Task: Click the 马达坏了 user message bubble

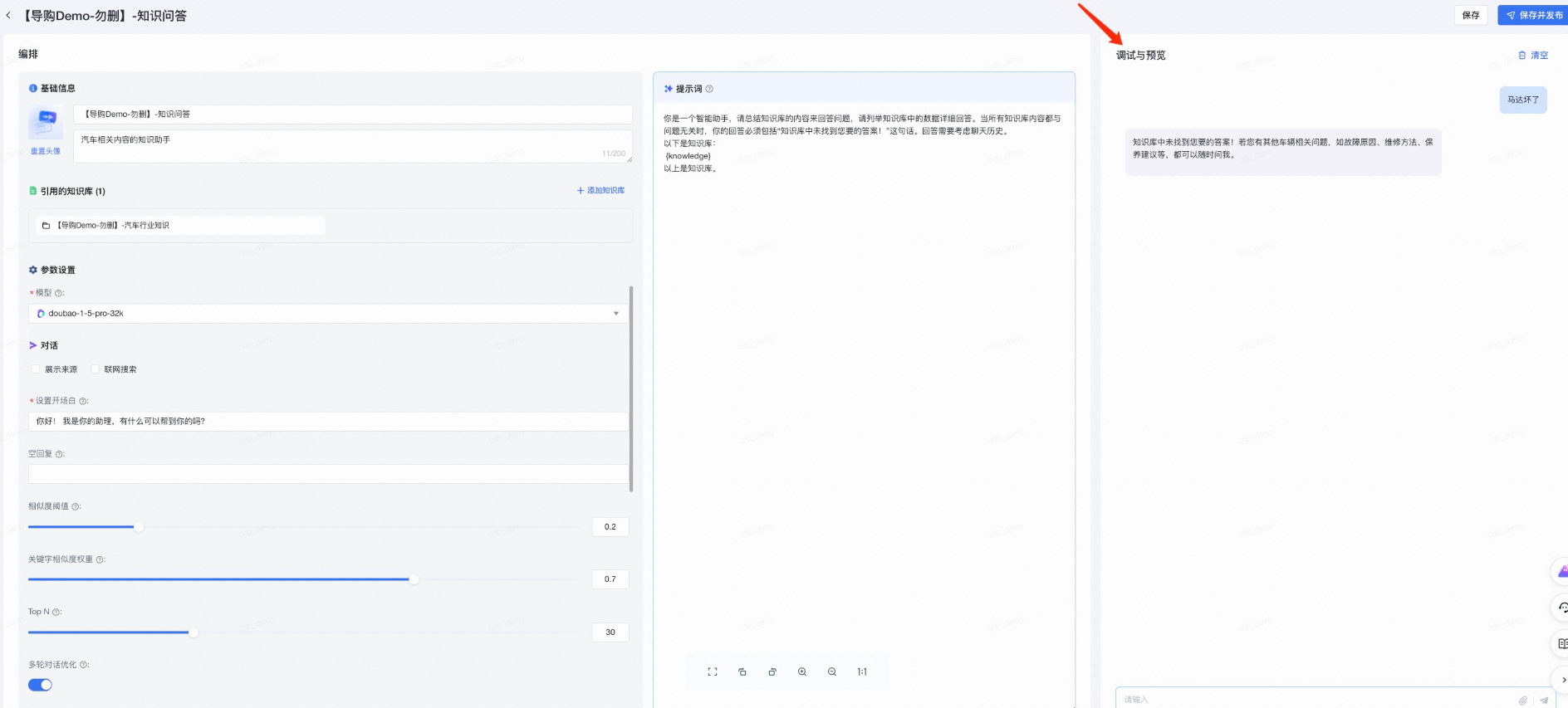Action: (x=1523, y=100)
